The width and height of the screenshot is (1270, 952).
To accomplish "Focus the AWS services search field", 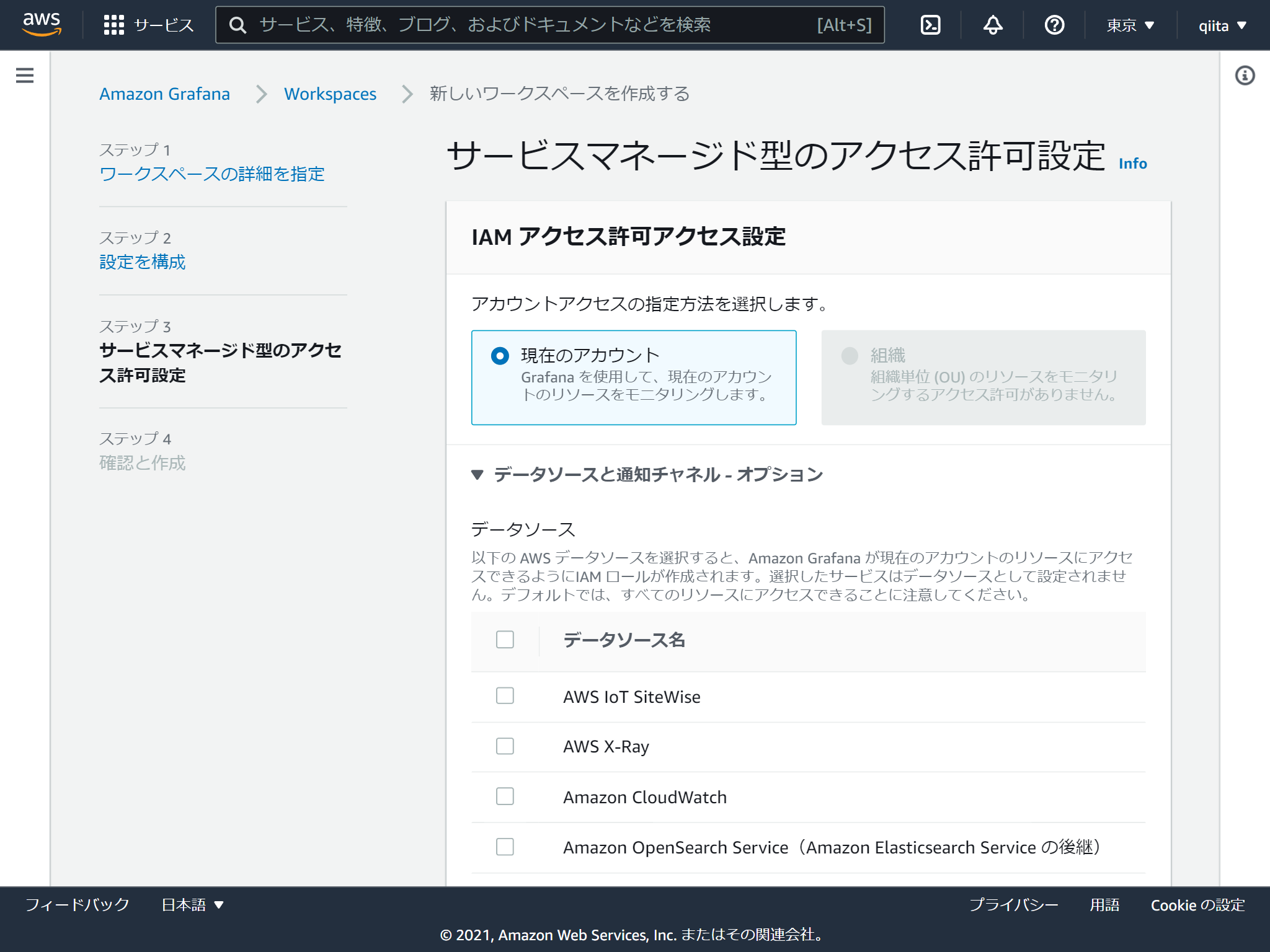I will point(533,25).
